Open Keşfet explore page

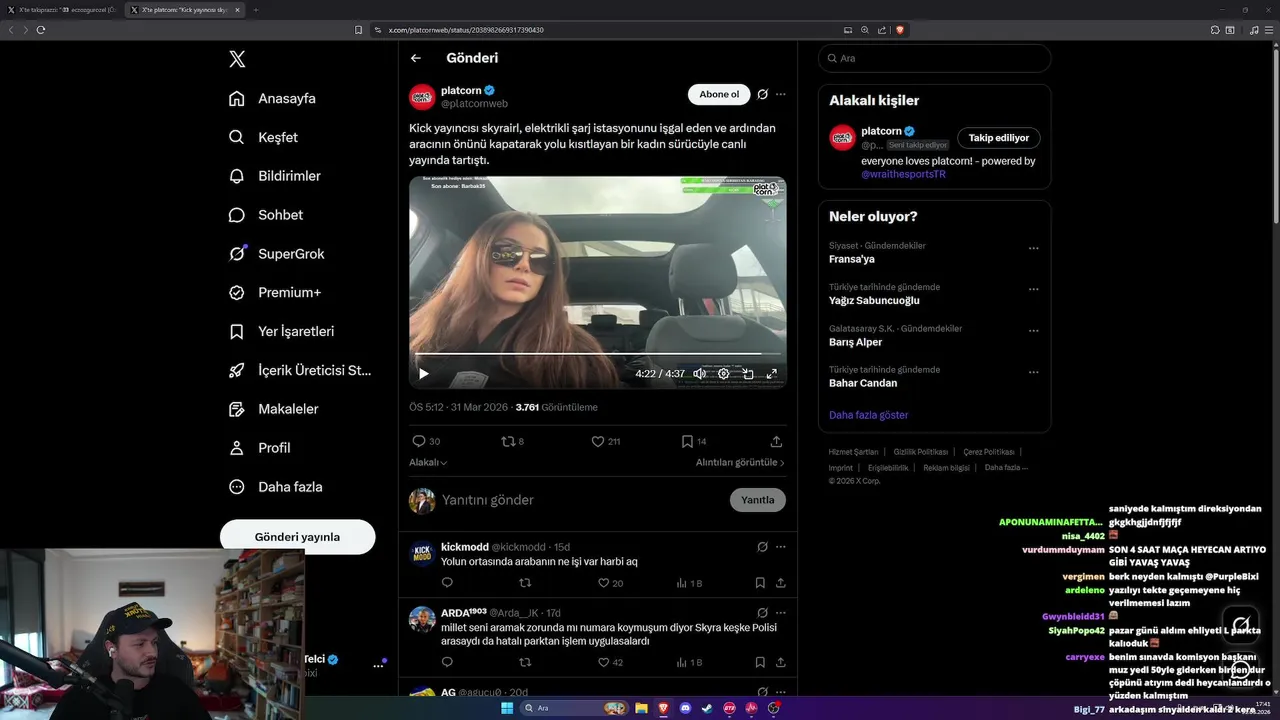[263, 137]
